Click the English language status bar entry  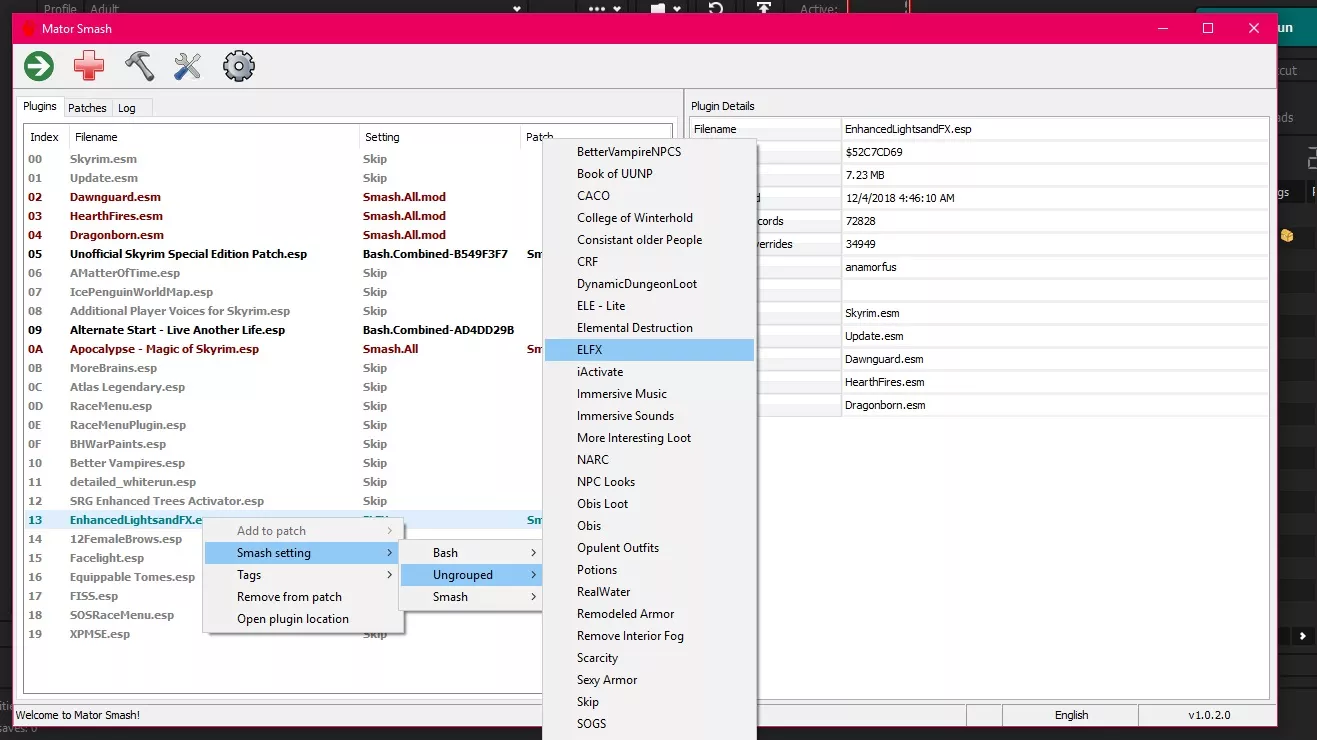(1071, 715)
